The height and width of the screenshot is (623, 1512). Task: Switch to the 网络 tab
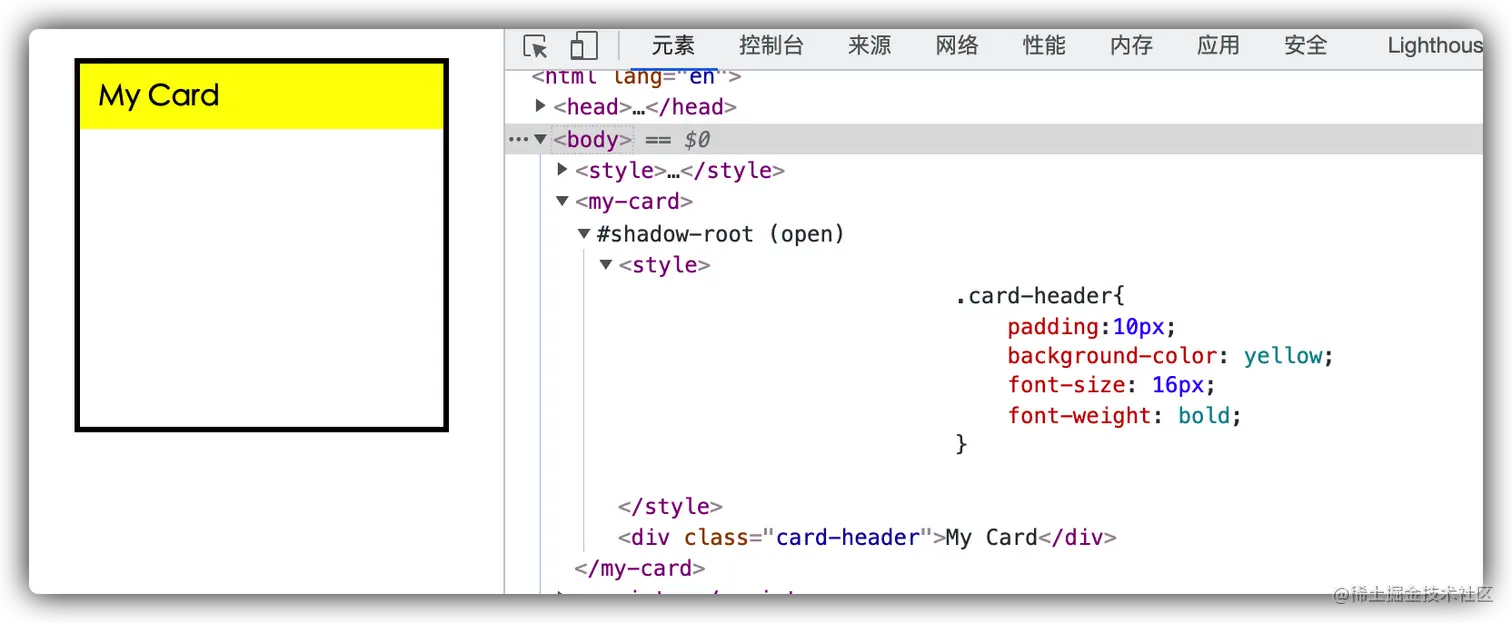957,45
